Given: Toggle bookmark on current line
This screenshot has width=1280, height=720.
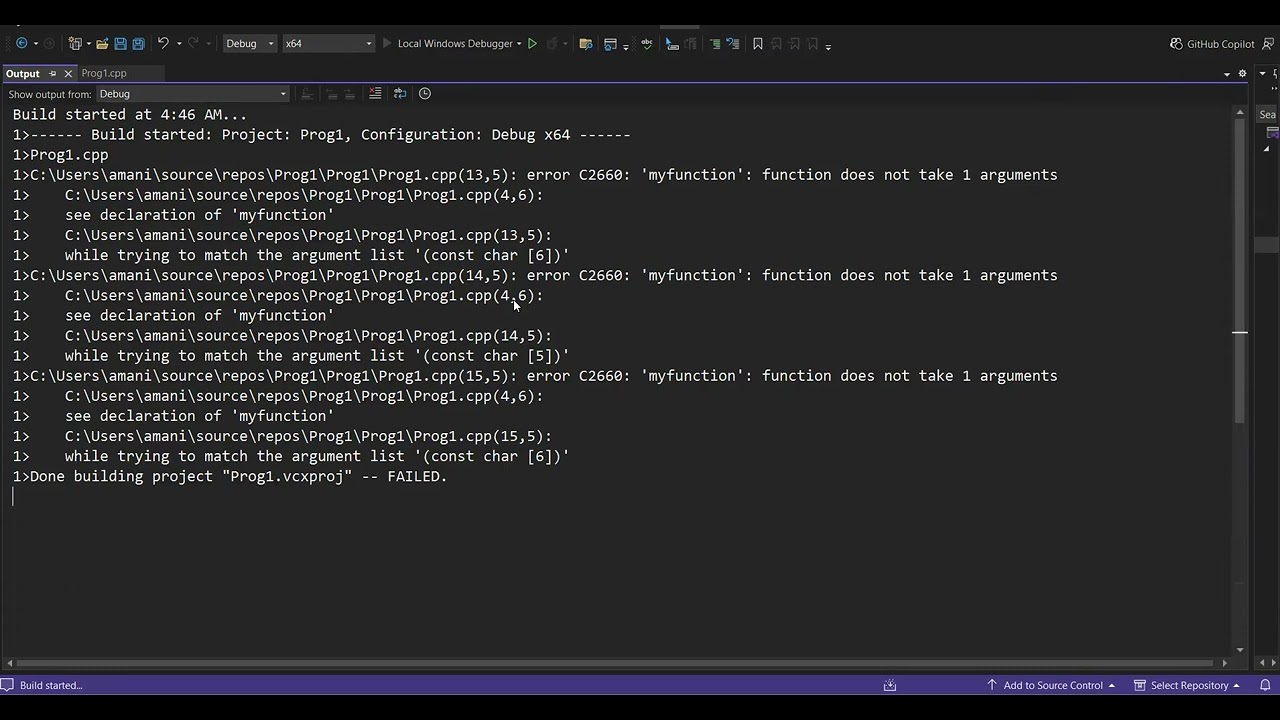Looking at the screenshot, I should (x=757, y=44).
